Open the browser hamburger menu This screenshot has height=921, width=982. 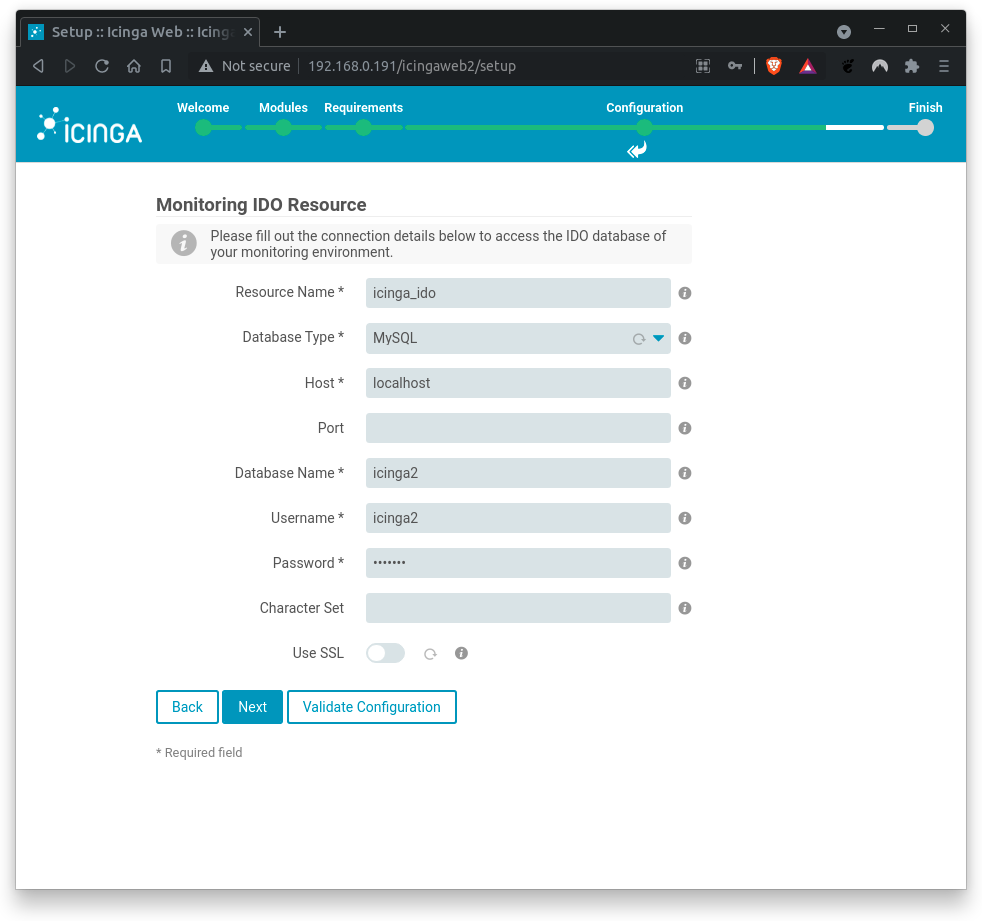[943, 66]
